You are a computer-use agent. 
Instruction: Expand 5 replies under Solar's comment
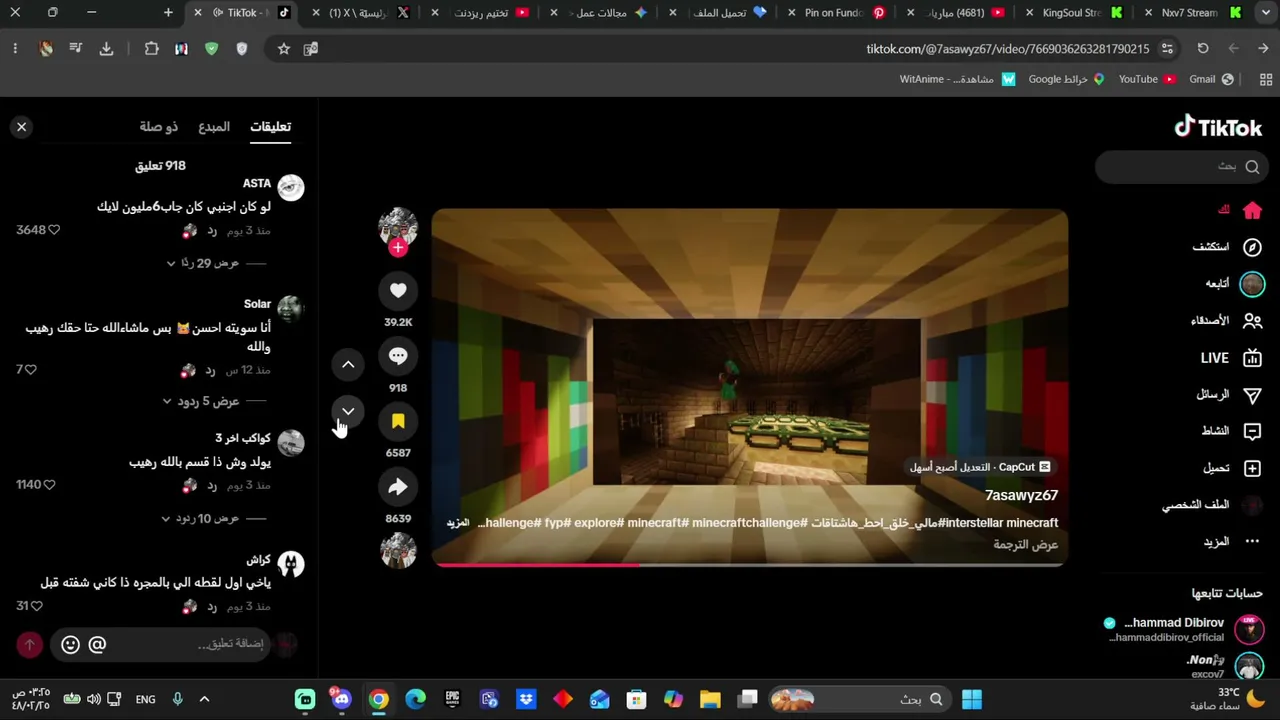point(215,401)
